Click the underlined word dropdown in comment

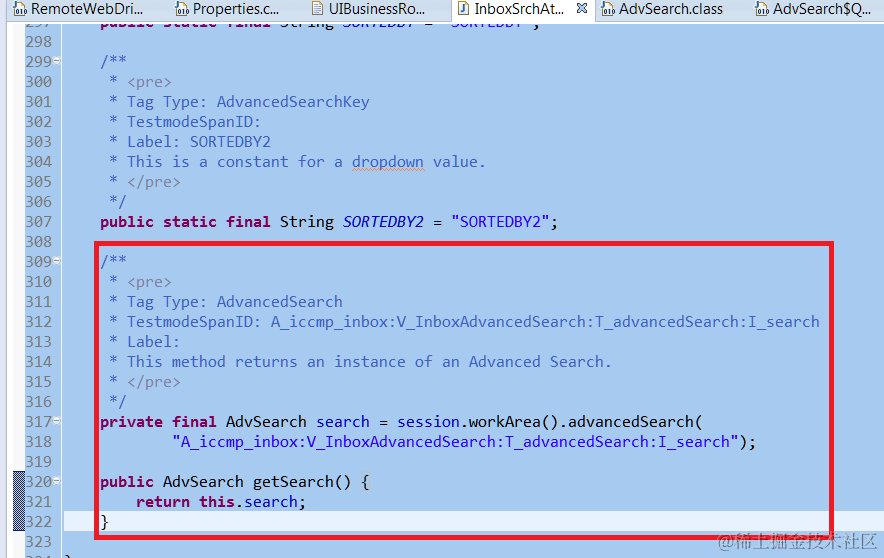coord(387,162)
